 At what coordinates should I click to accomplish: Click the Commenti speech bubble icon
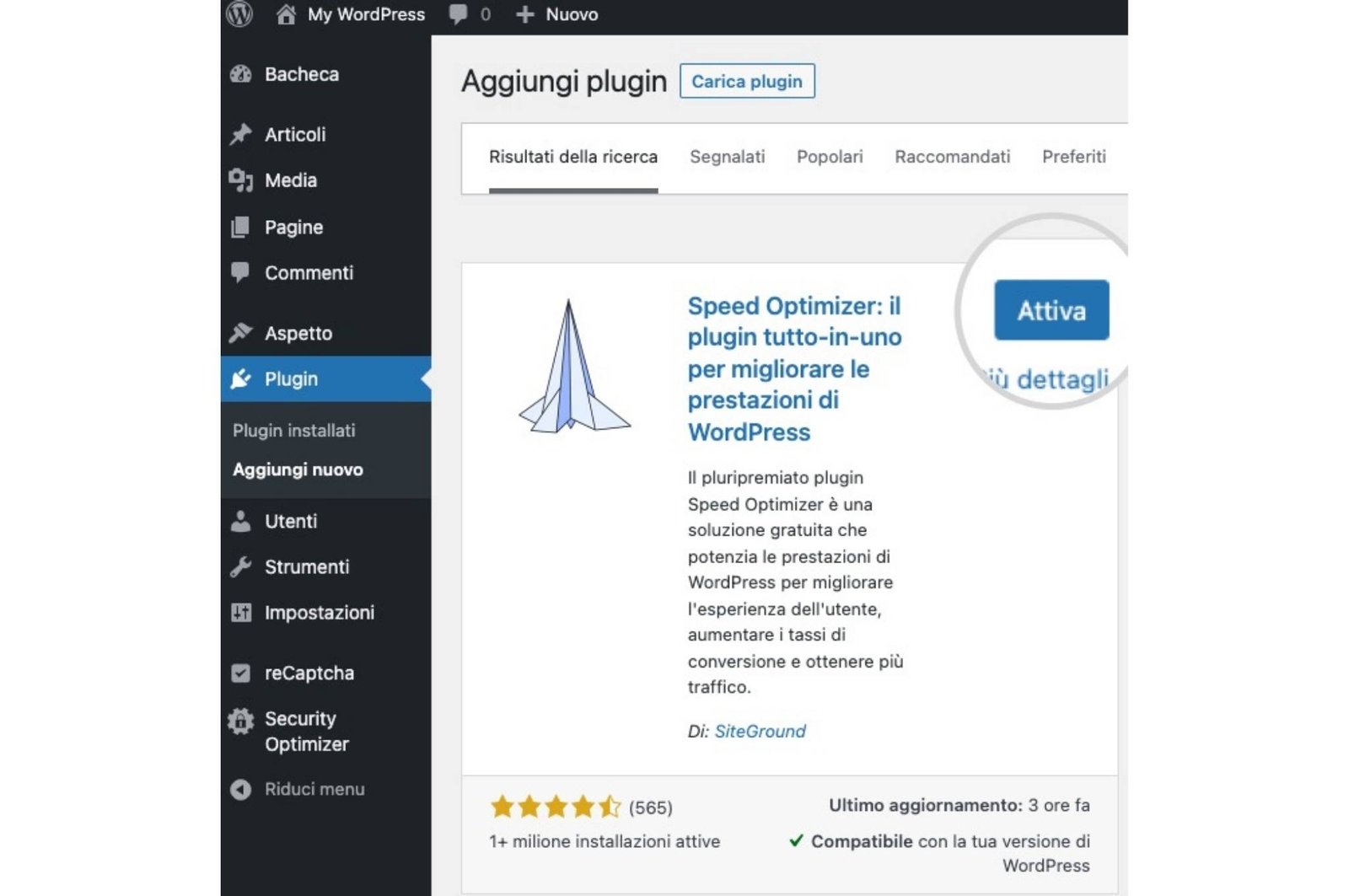[241, 273]
